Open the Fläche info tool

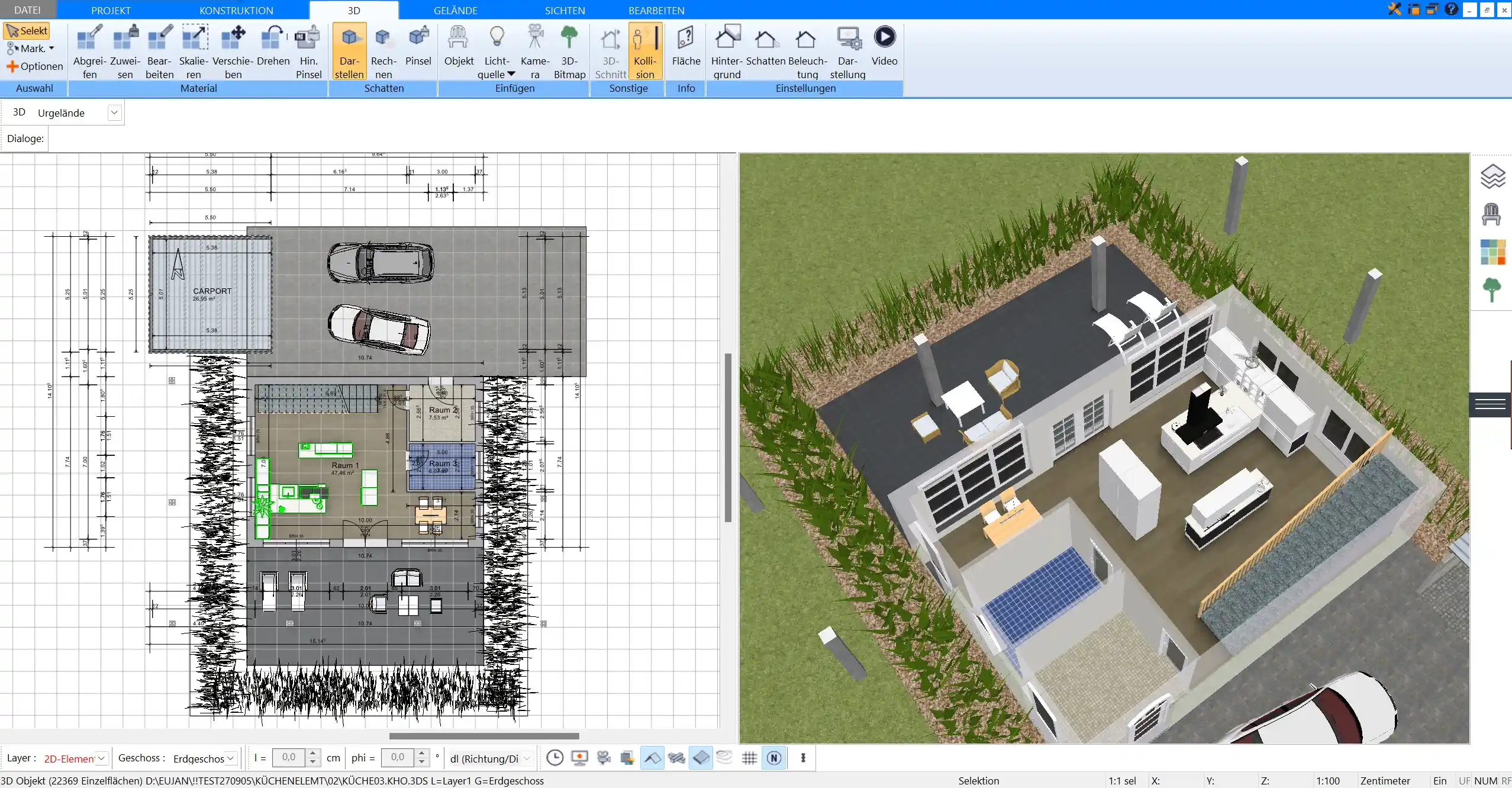pyautogui.click(x=686, y=46)
